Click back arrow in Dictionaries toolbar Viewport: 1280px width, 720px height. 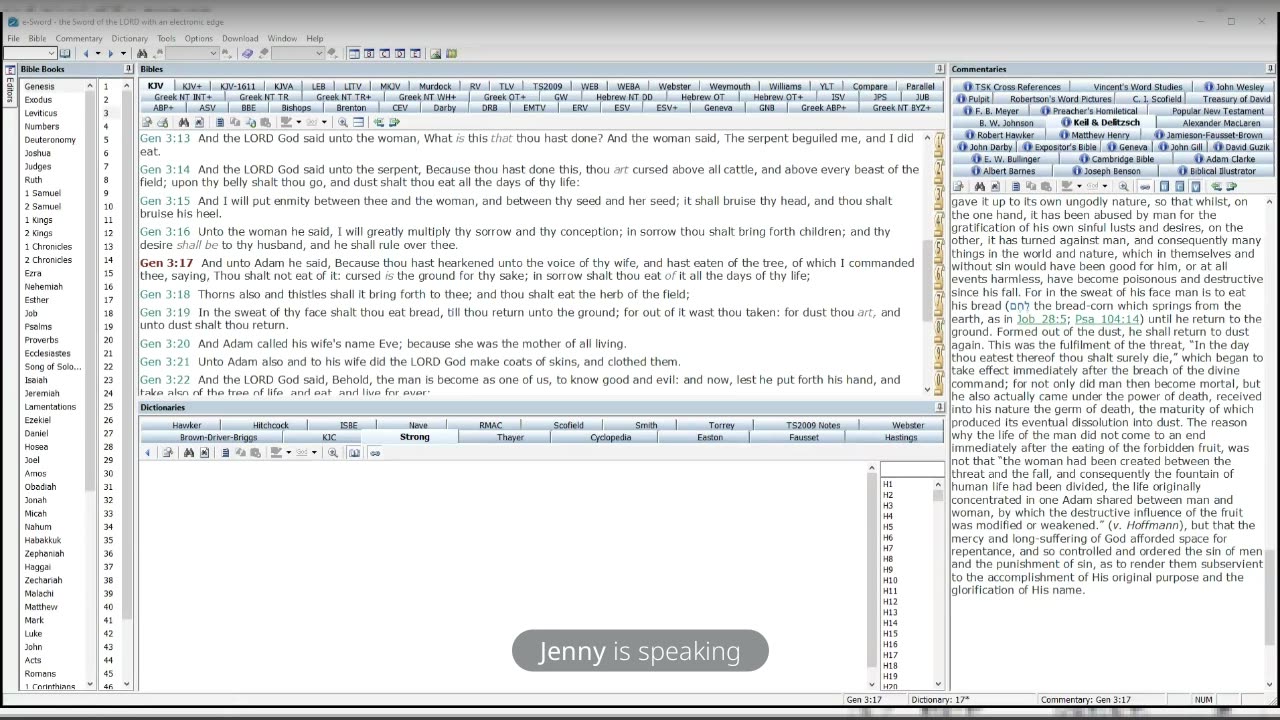coord(148,452)
